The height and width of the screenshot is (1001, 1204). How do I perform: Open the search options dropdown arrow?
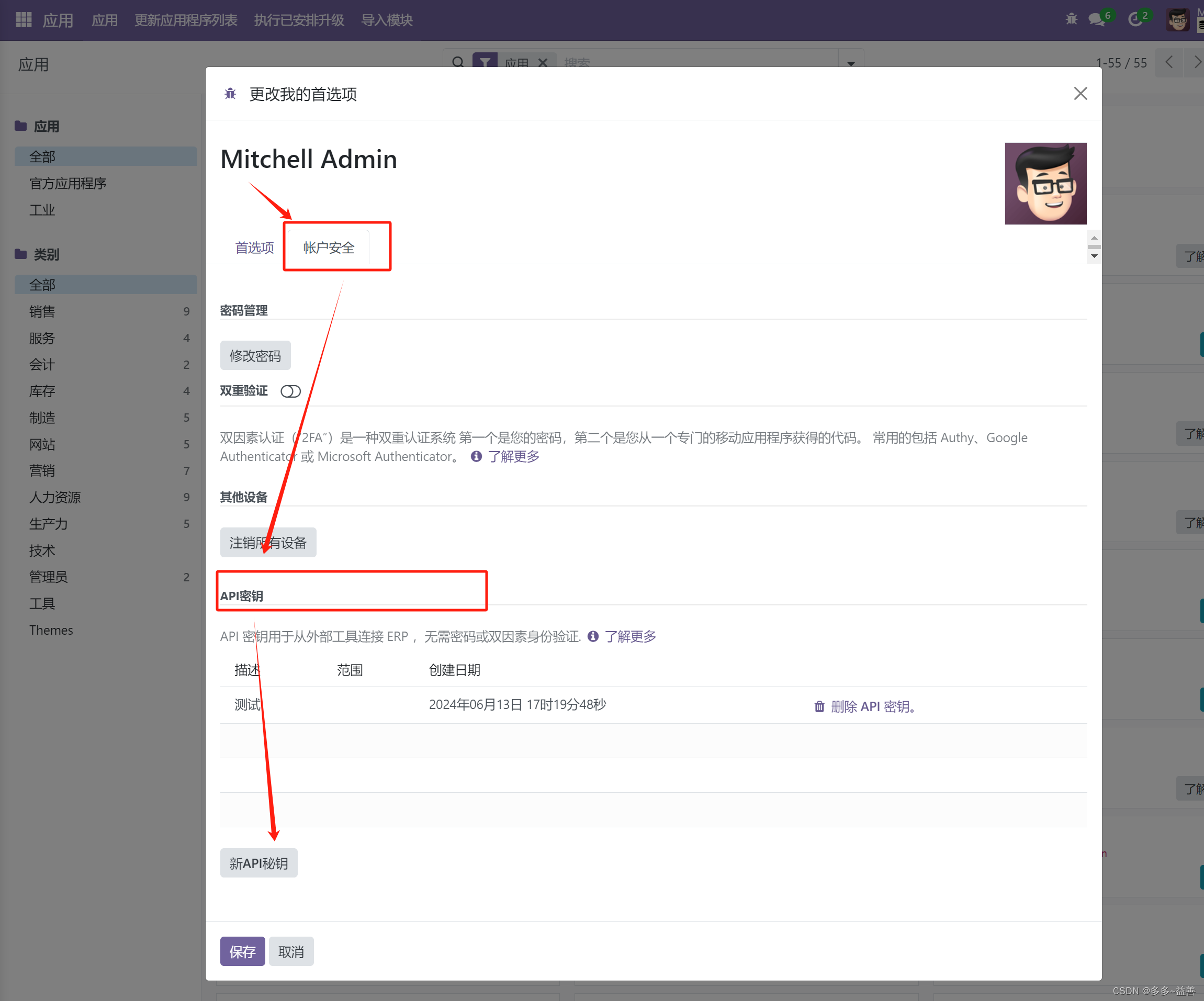851,63
